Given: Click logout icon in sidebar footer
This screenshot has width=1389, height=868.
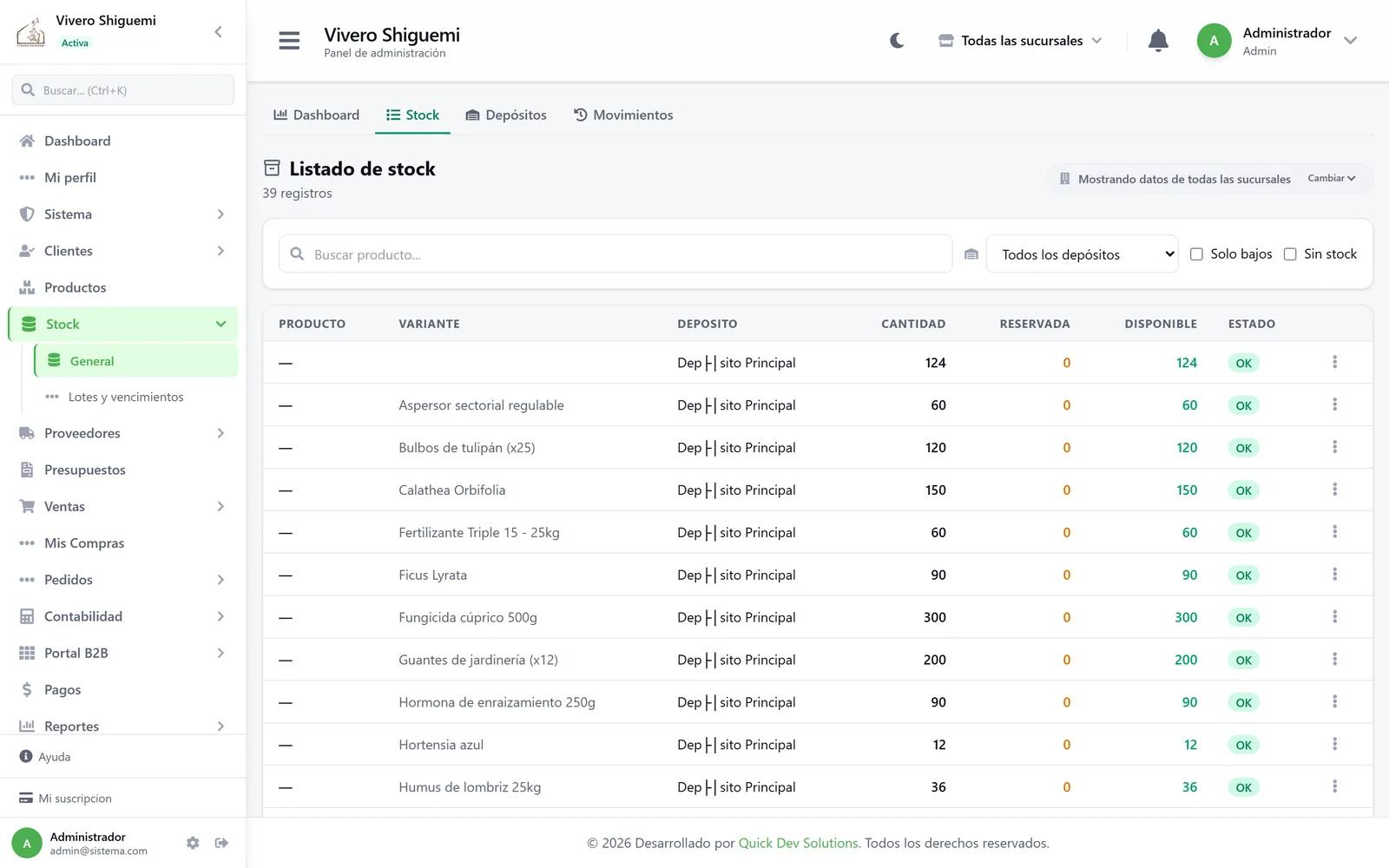Looking at the screenshot, I should (x=221, y=843).
